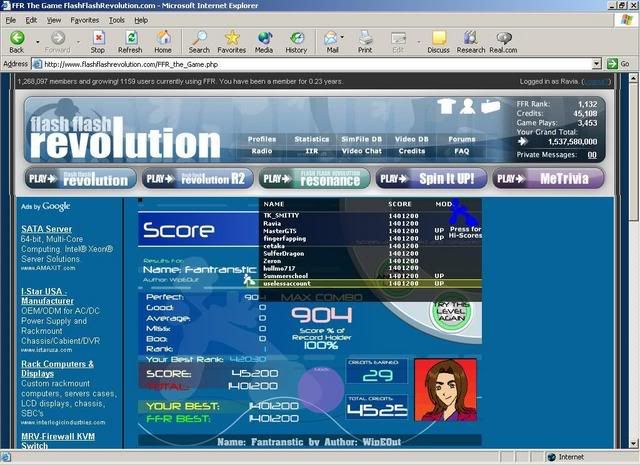
Task: Open the History toolbar icon
Action: [x=296, y=37]
